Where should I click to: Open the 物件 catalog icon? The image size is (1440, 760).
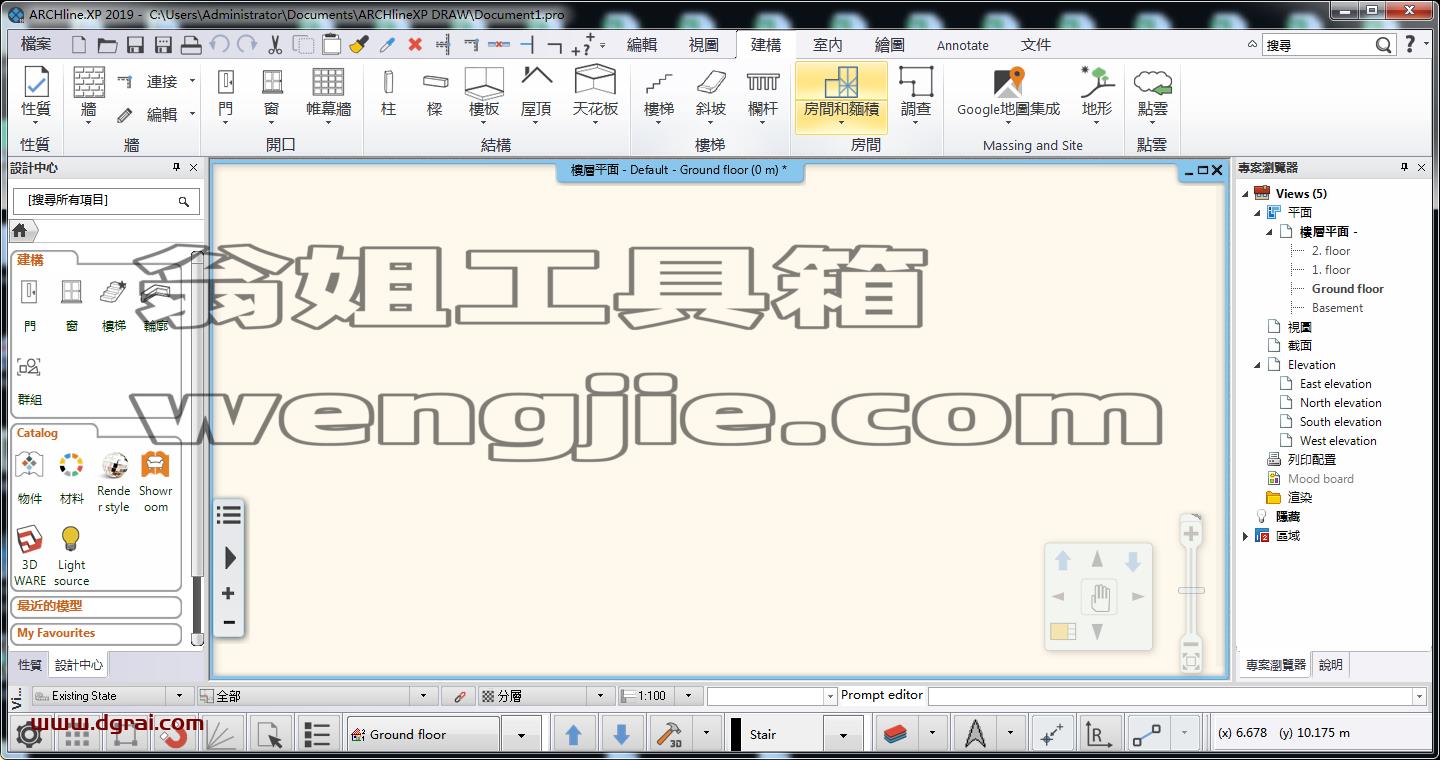click(30, 466)
